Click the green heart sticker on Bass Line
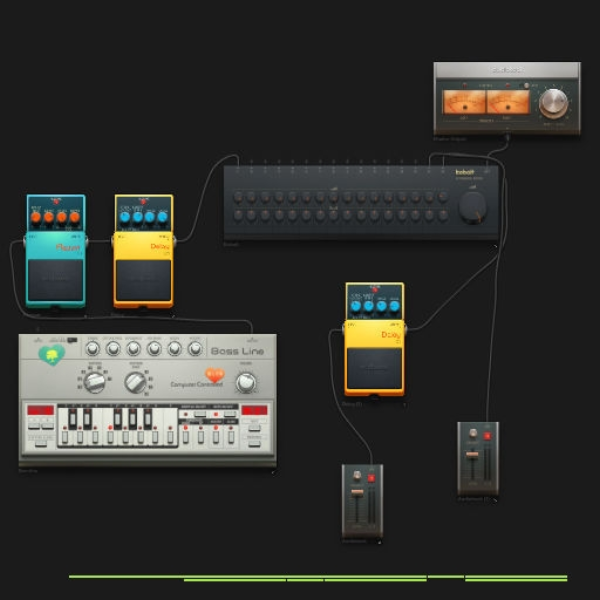The image size is (600, 600). pyautogui.click(x=52, y=354)
